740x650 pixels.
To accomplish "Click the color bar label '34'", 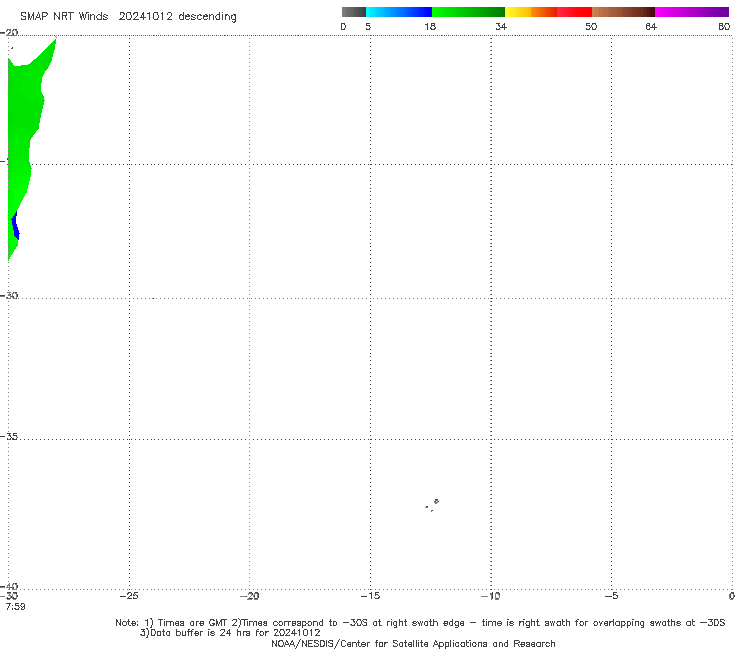I will 501,26.
